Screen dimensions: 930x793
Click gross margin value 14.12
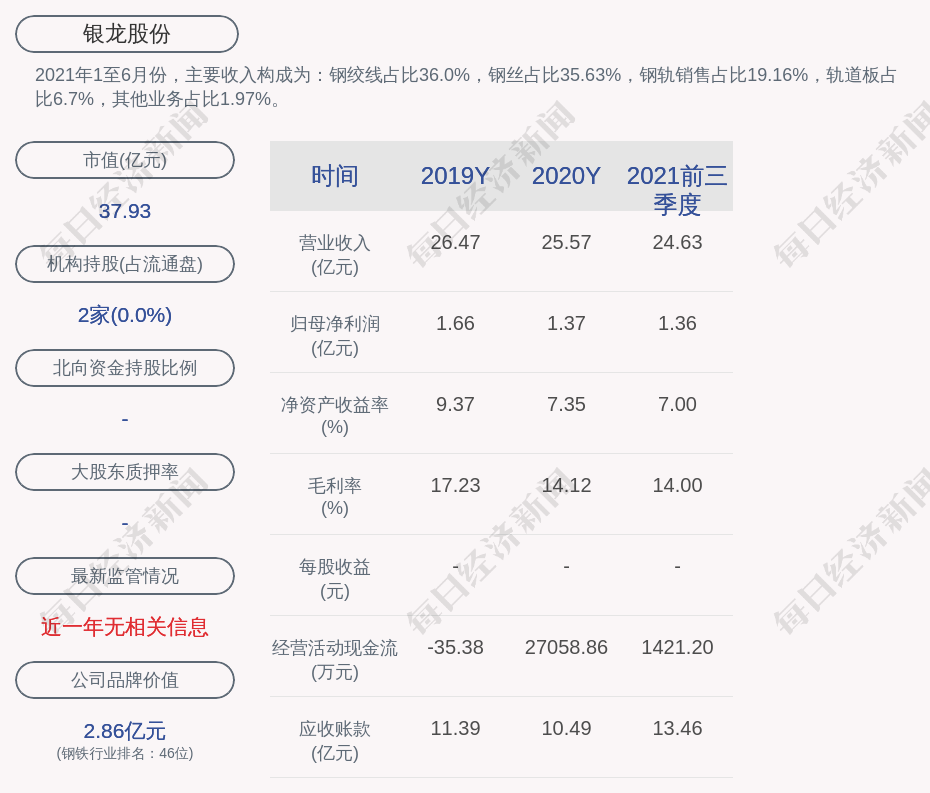566,485
